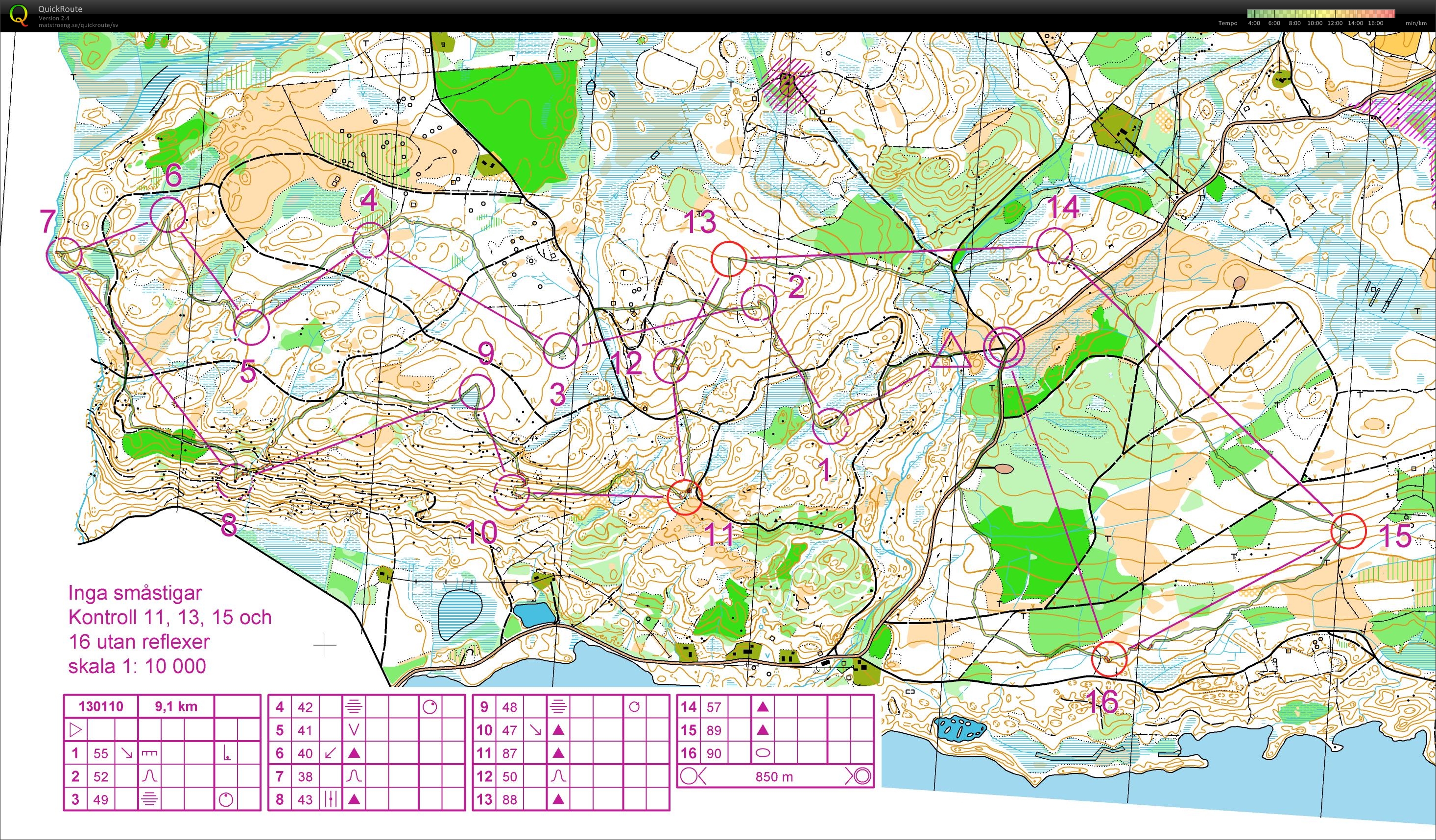Click control code 87 cell
Screen dimensions: 1436x840
coord(510,753)
